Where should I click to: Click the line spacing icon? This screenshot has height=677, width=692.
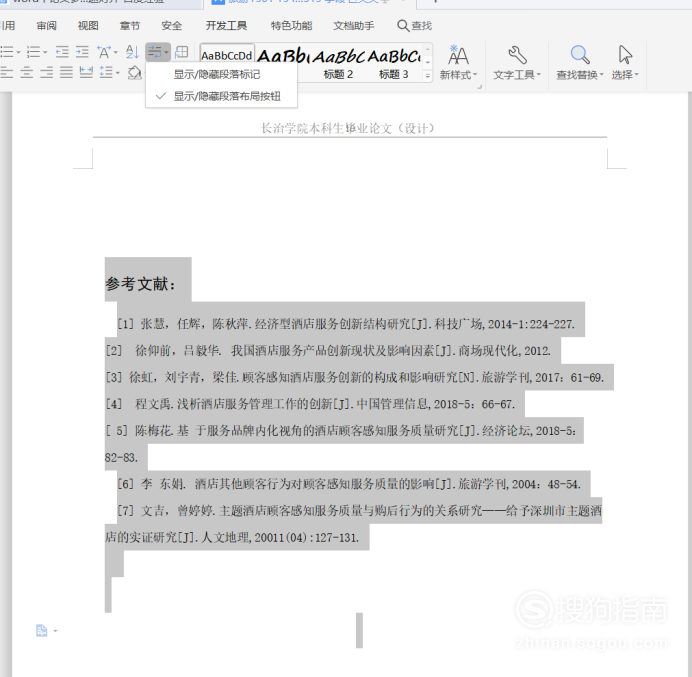tap(106, 72)
